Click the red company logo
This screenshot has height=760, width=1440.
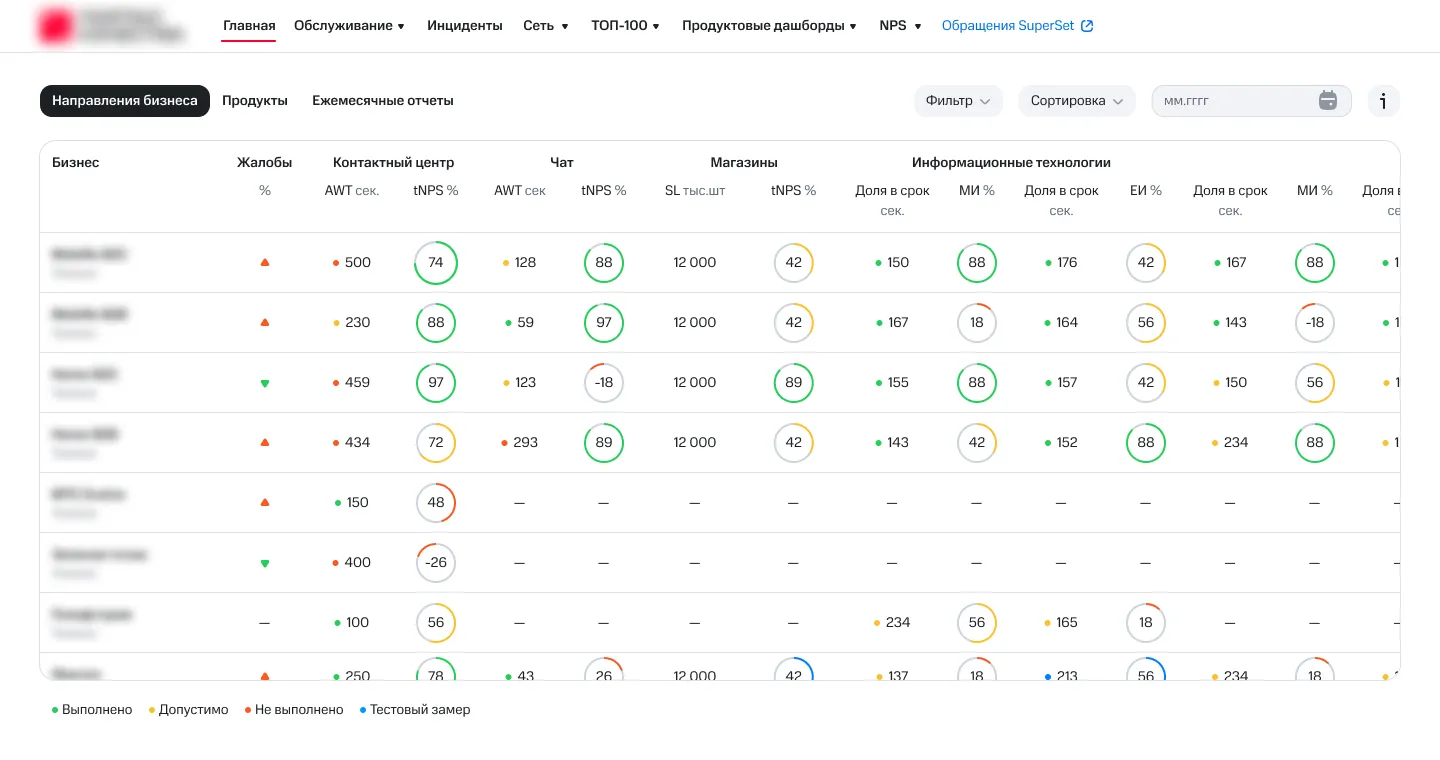coord(56,26)
